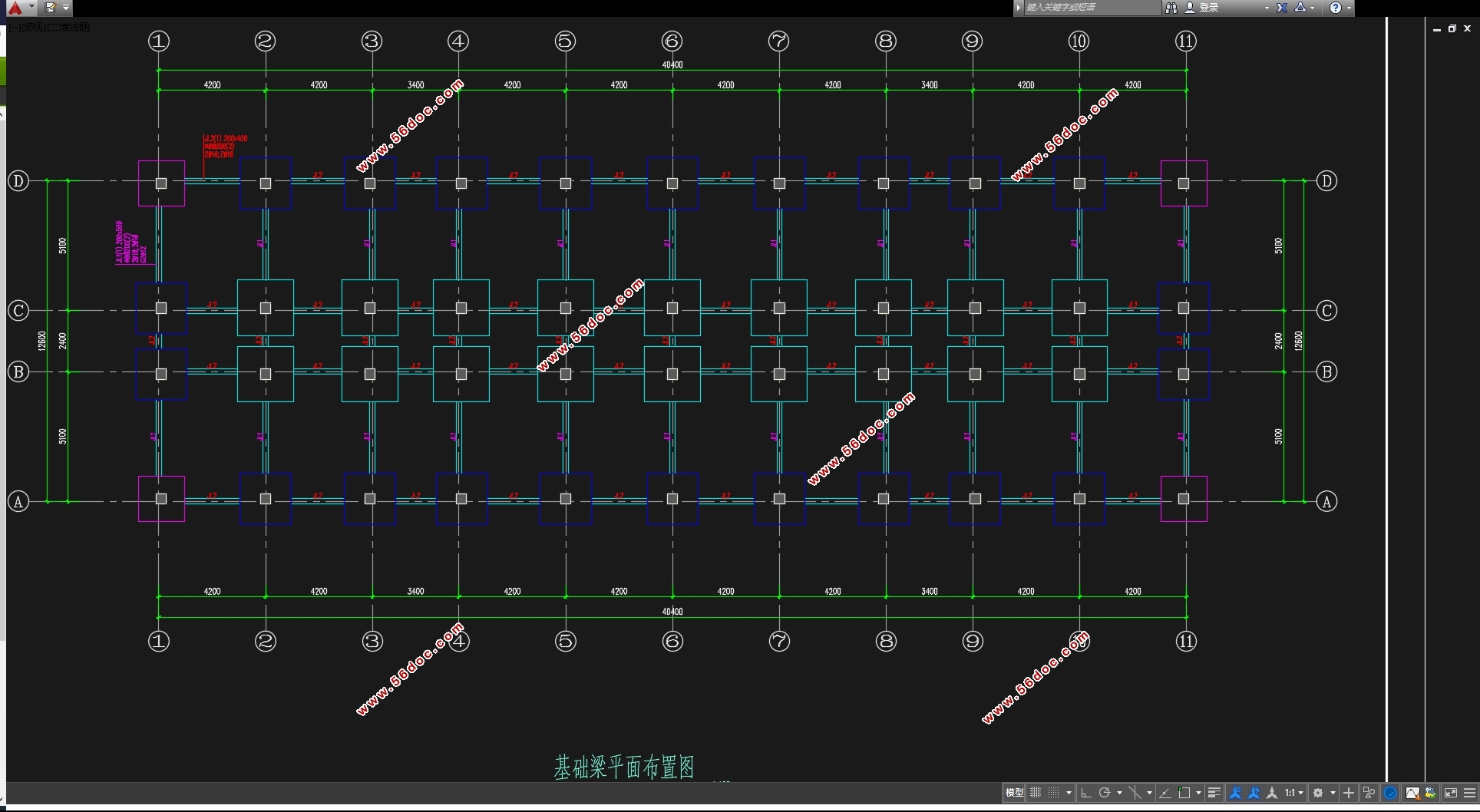Select the 基础梁平面布置图 title text
This screenshot has height=812, width=1480.
coord(624,767)
